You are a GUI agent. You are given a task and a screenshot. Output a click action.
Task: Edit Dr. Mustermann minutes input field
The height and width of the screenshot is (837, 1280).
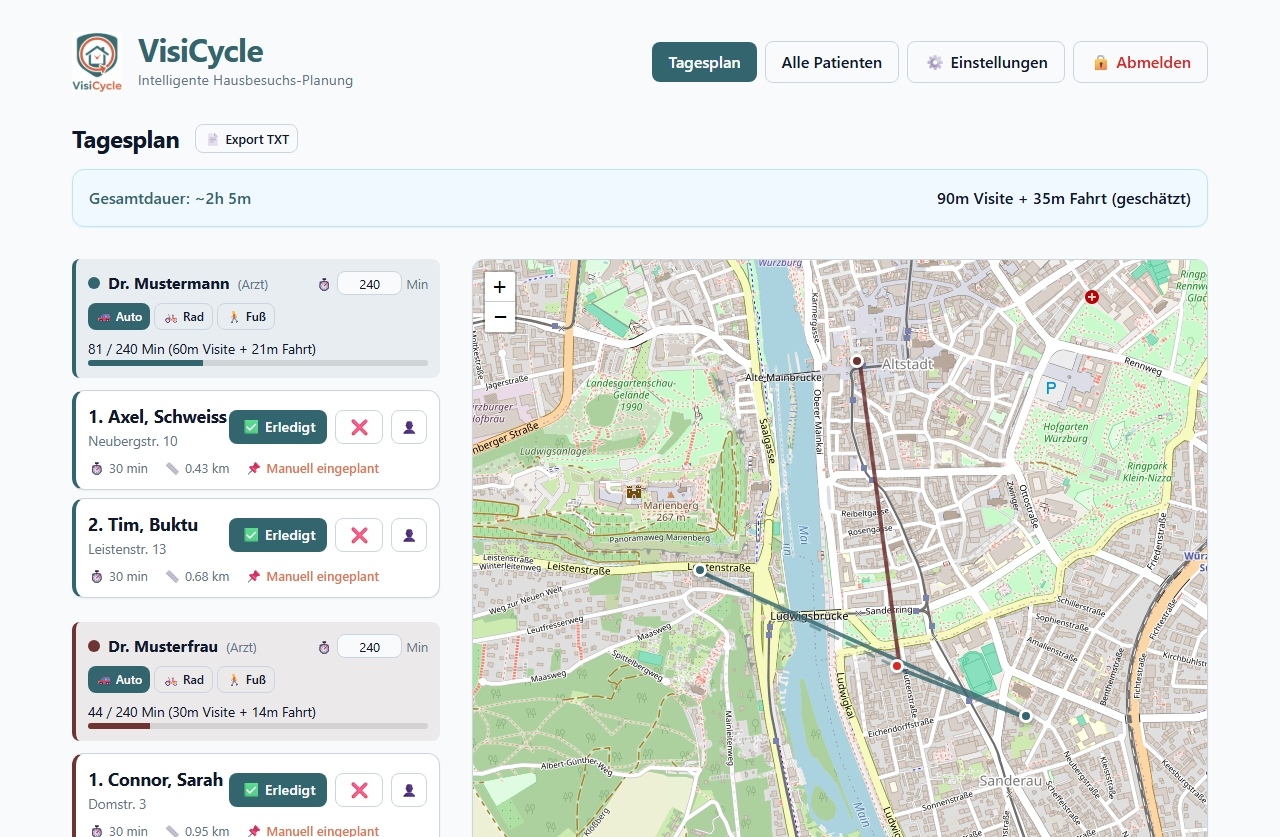pyautogui.click(x=369, y=284)
